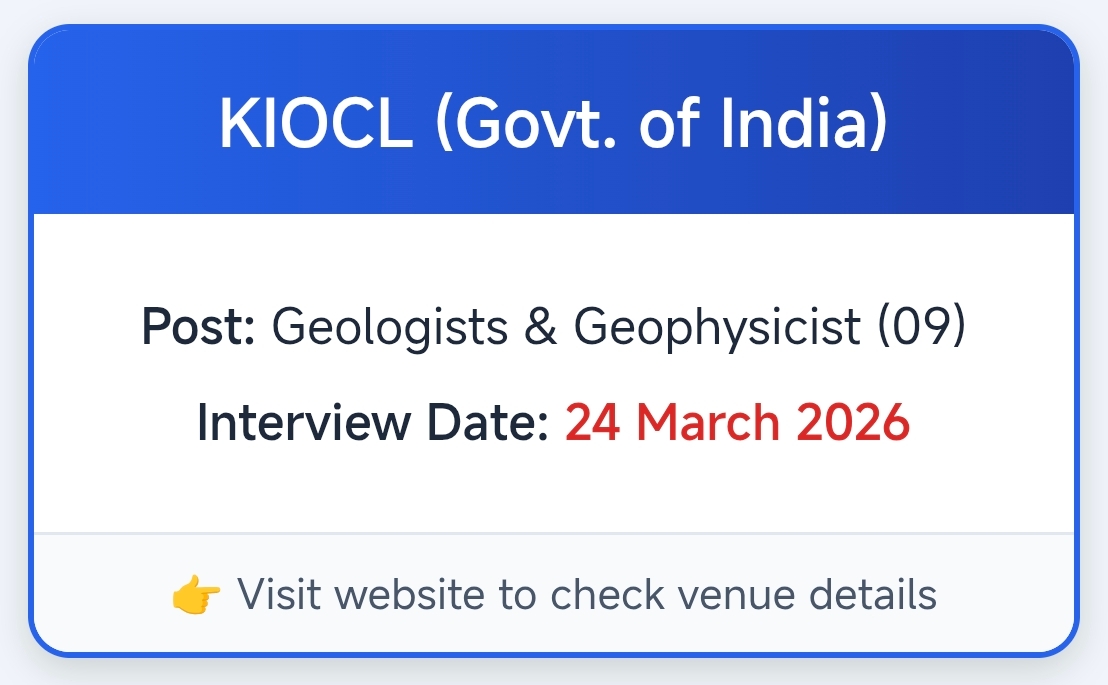Screen dimensions: 1108x685
Task: Click the ampersand between the post names
Action: pos(540,327)
